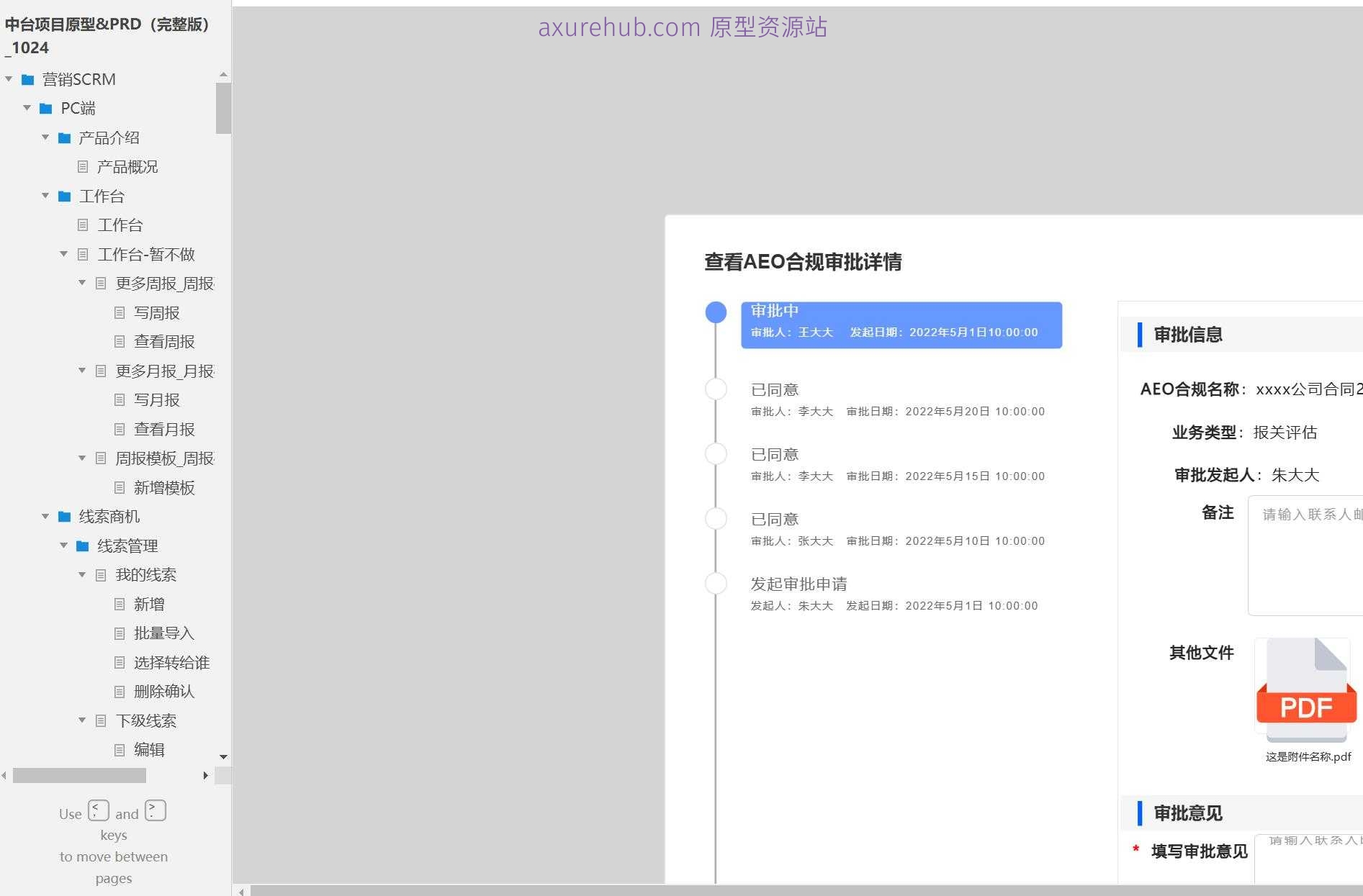Click the page icon beside 新增
The image size is (1363, 896).
119,604
